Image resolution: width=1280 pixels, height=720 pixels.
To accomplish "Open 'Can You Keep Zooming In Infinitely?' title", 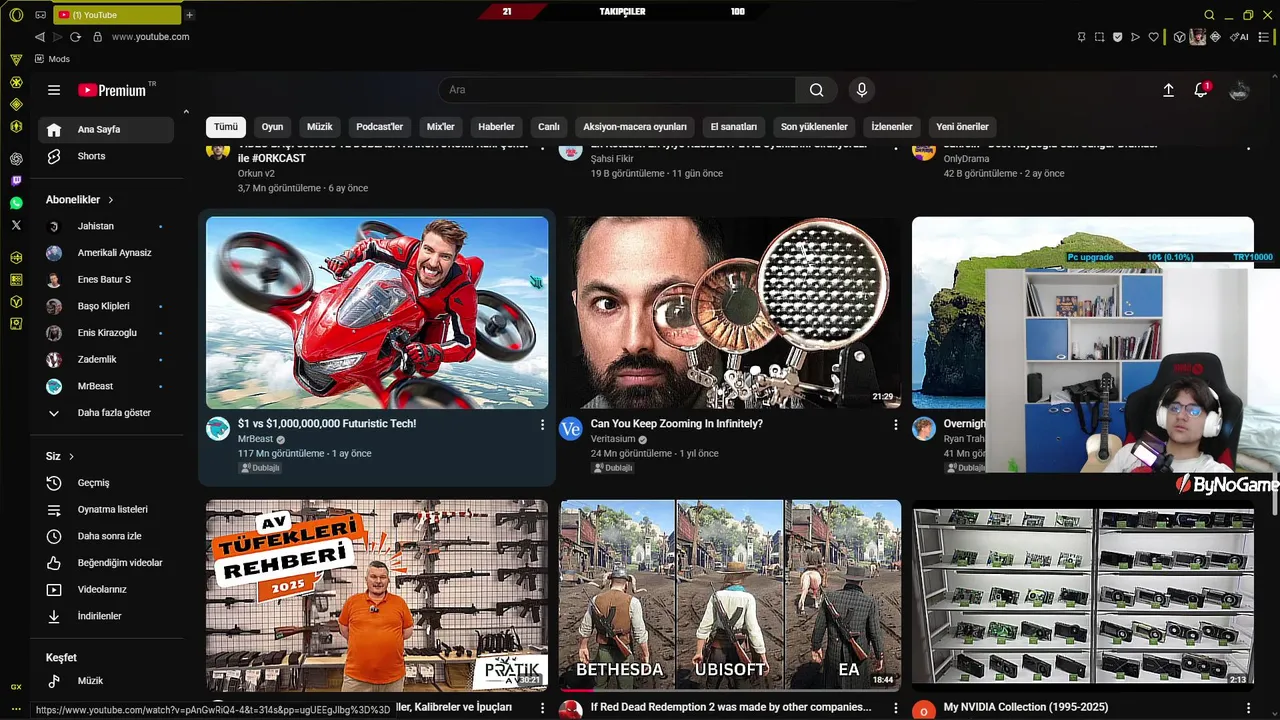I will click(x=677, y=424).
